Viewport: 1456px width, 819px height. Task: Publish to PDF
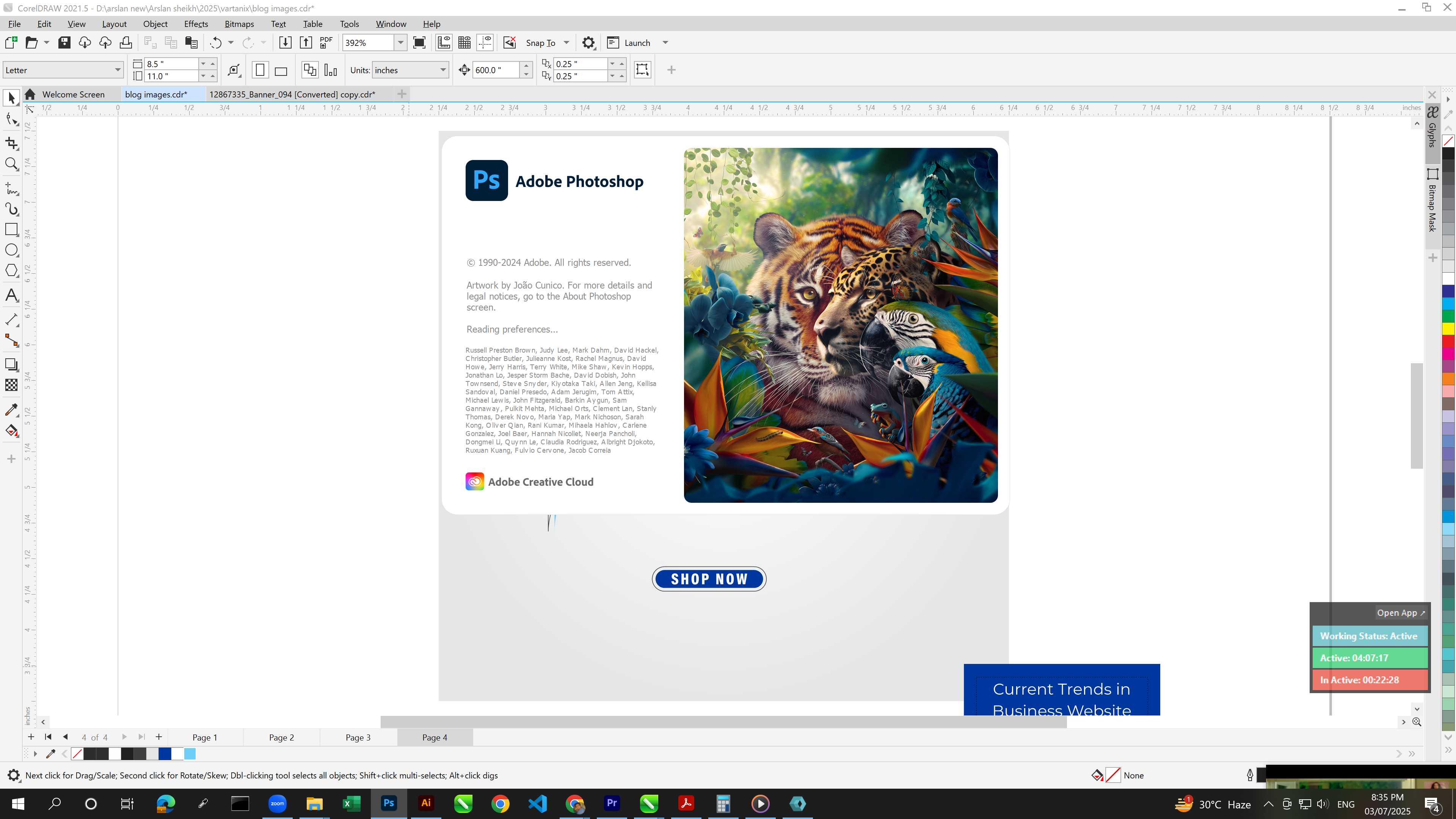click(x=326, y=42)
